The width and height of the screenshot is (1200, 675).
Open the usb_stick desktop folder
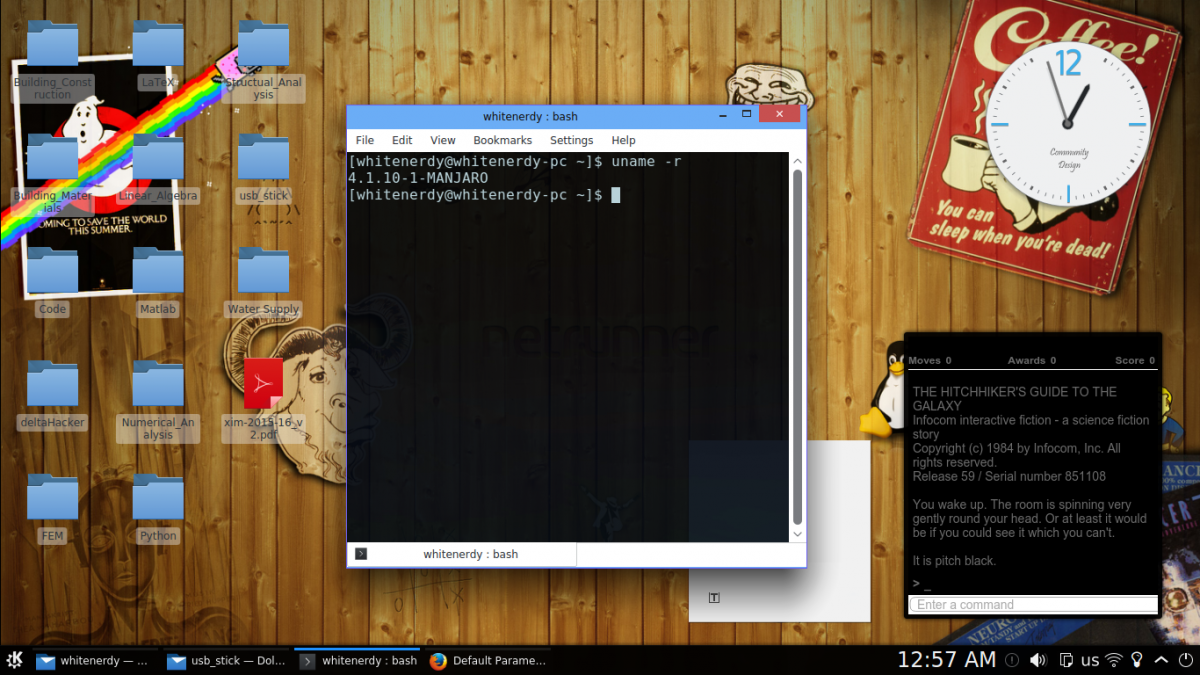pyautogui.click(x=263, y=157)
